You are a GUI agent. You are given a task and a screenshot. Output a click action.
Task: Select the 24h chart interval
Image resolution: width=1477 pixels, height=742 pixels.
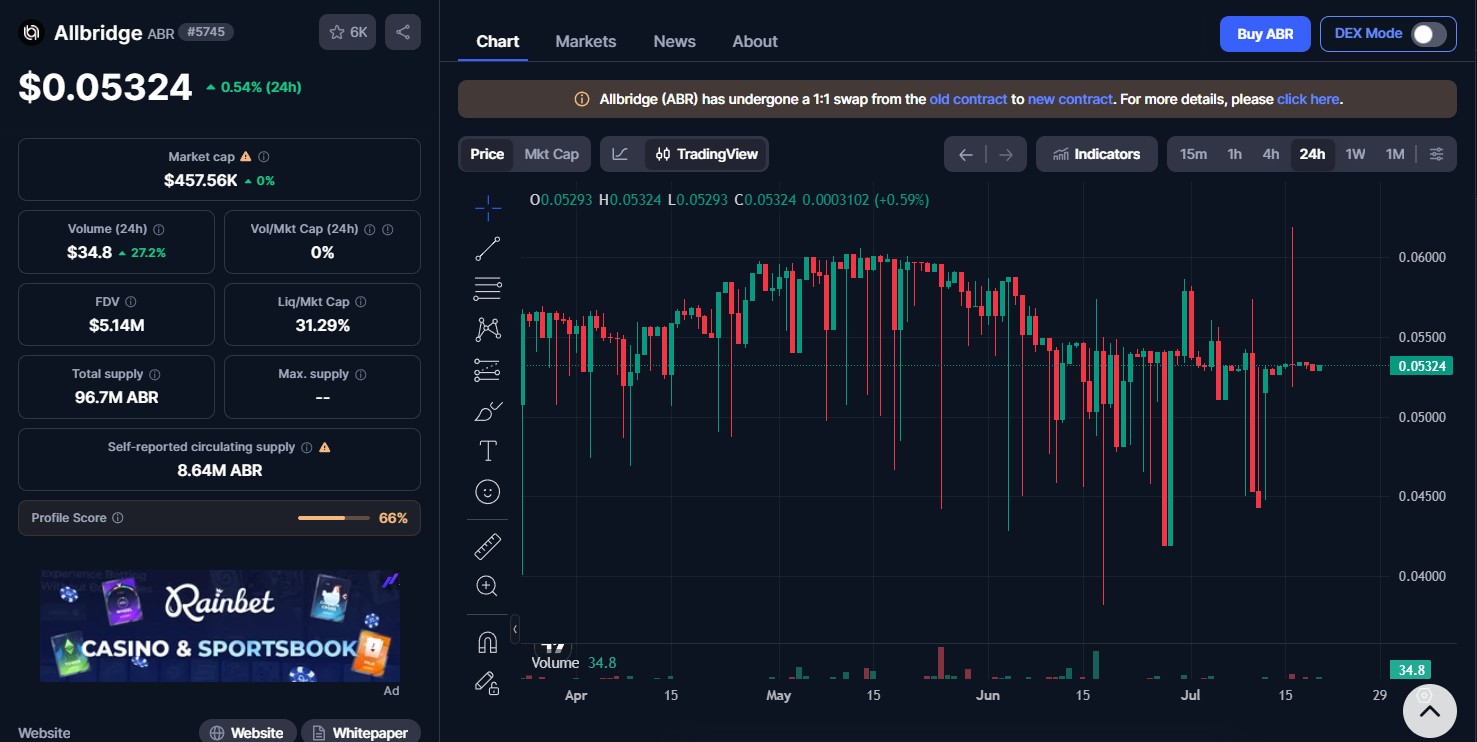[1312, 154]
